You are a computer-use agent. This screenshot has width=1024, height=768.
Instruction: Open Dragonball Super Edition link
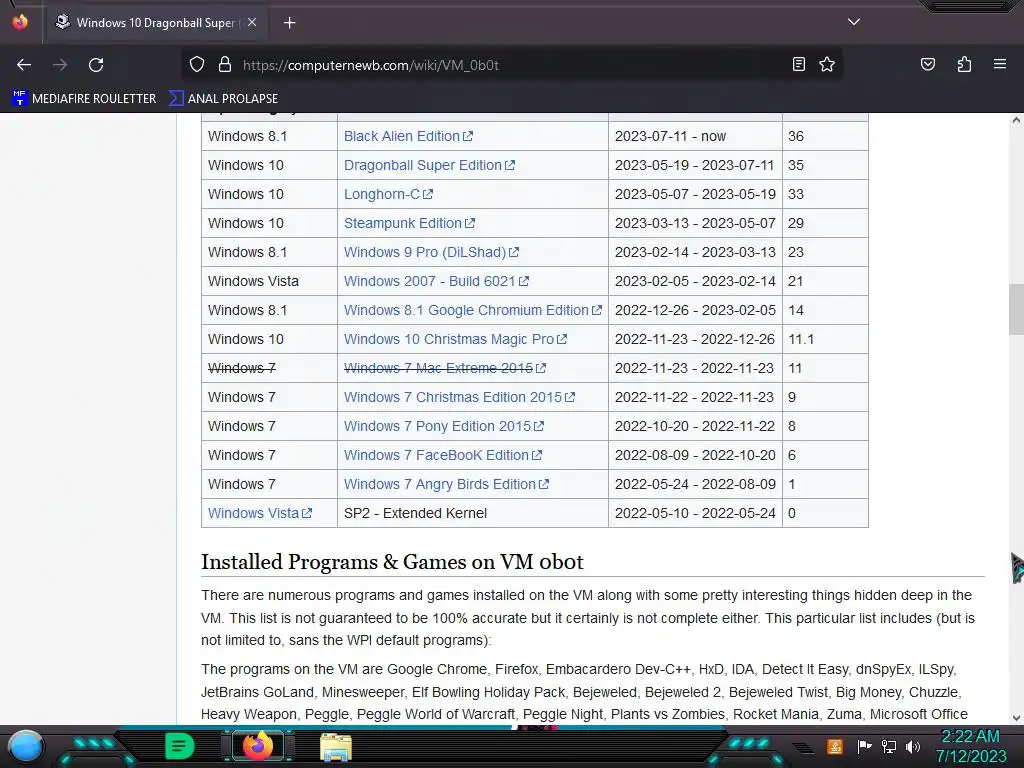[429, 165]
